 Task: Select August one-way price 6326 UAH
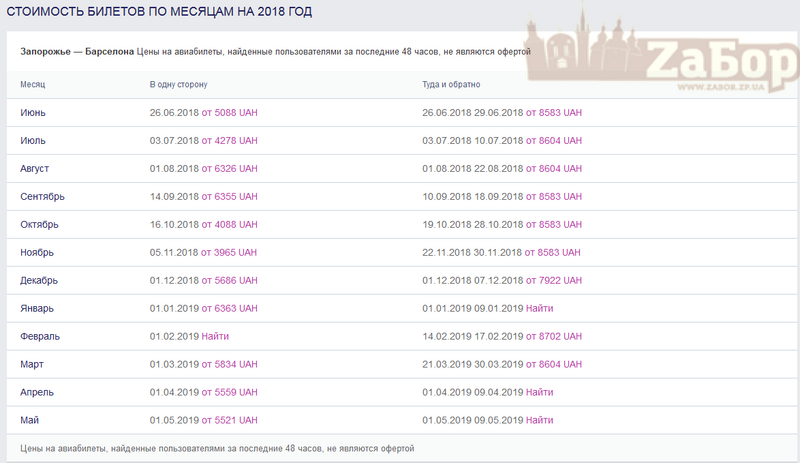pyautogui.click(x=230, y=169)
